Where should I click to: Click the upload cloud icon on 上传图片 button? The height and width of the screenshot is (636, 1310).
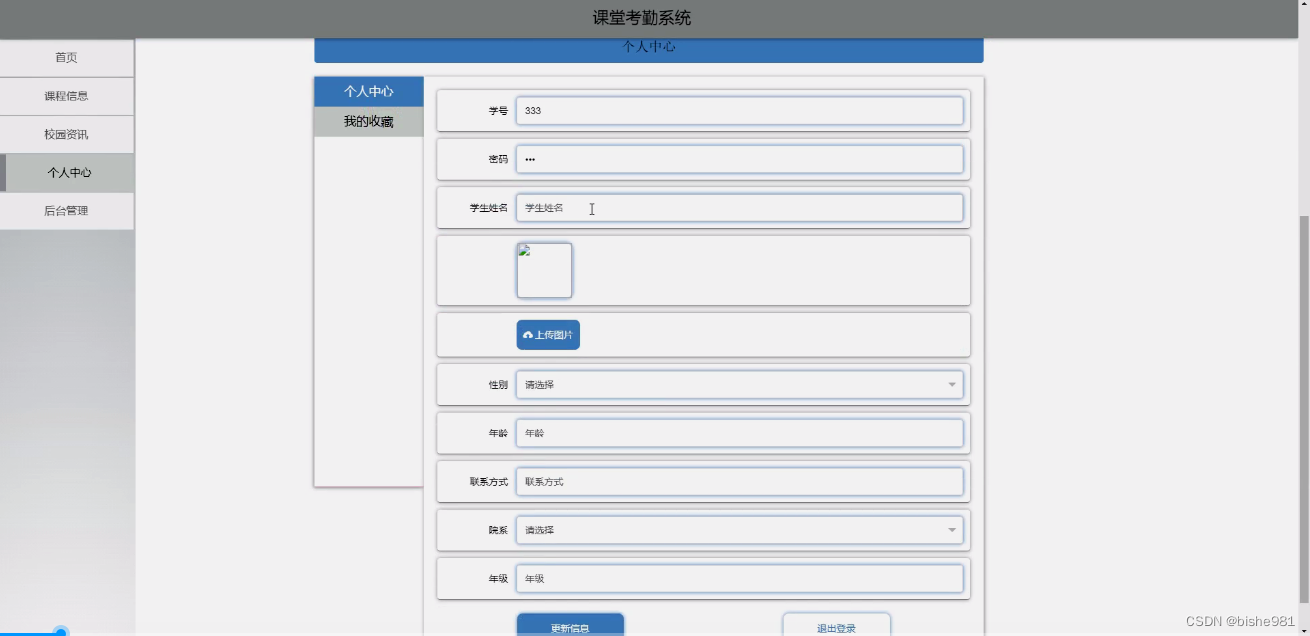point(529,335)
